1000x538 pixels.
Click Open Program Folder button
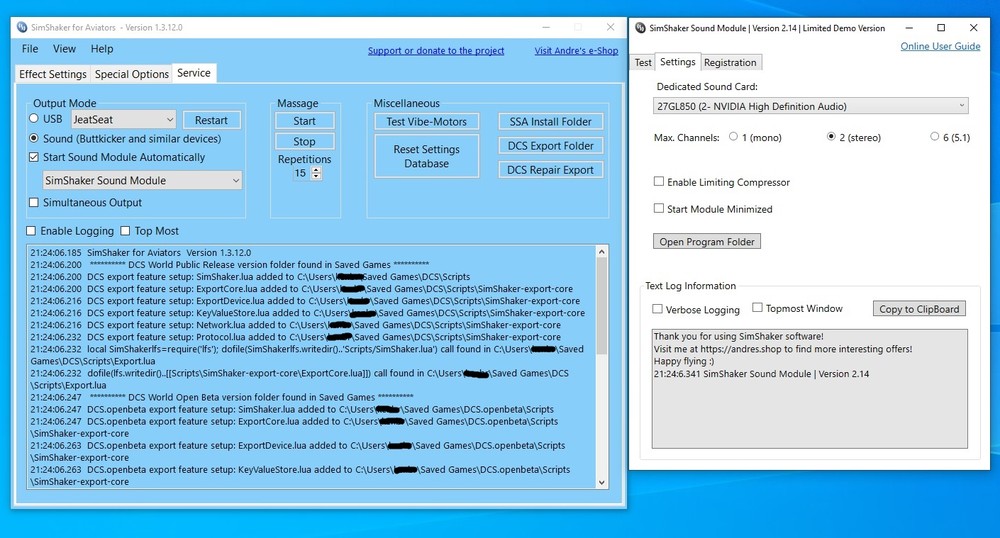[707, 242]
